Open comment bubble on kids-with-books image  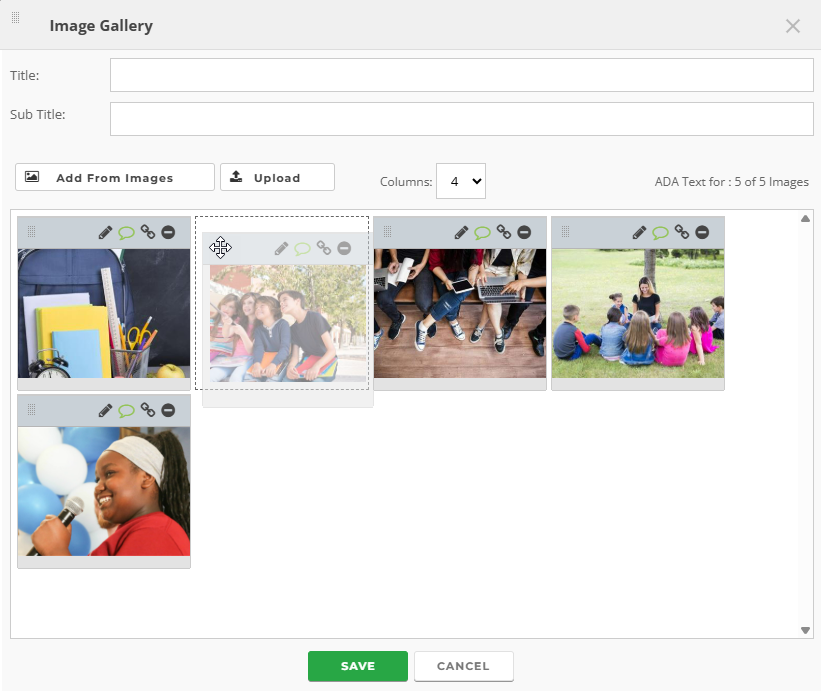pos(302,249)
